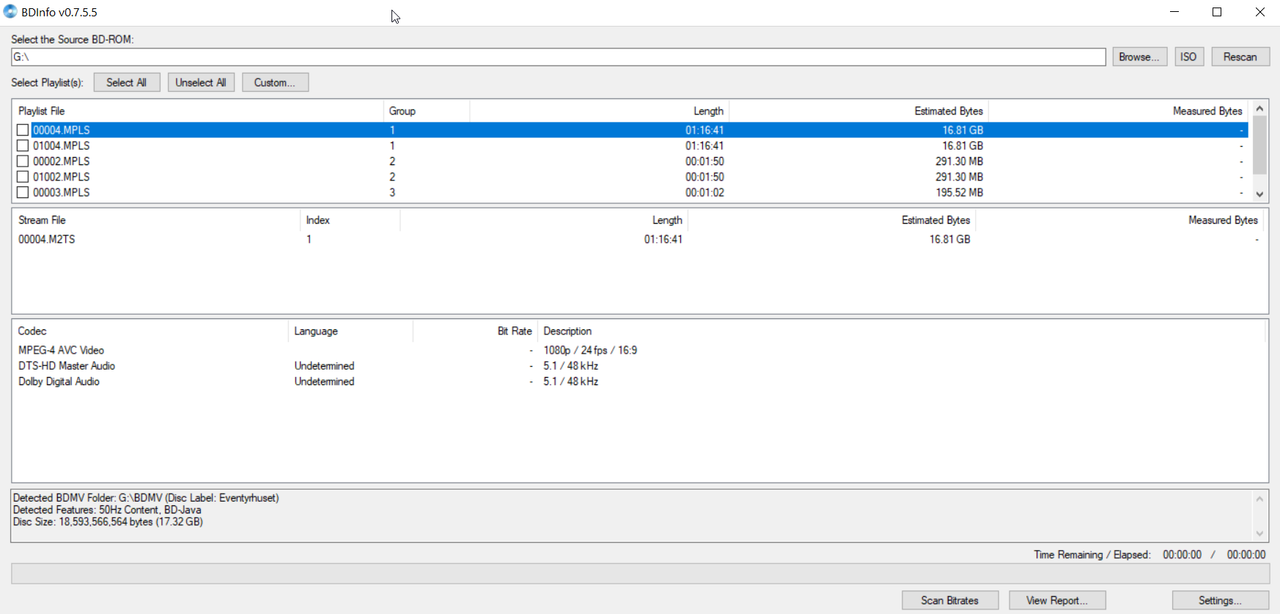Open the Browse... folder dialog
Viewport: 1280px width, 614px height.
point(1139,57)
